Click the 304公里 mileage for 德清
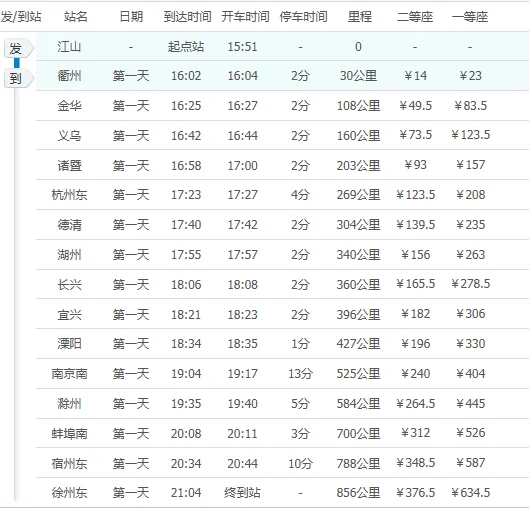The height and width of the screenshot is (508, 529). point(358,225)
